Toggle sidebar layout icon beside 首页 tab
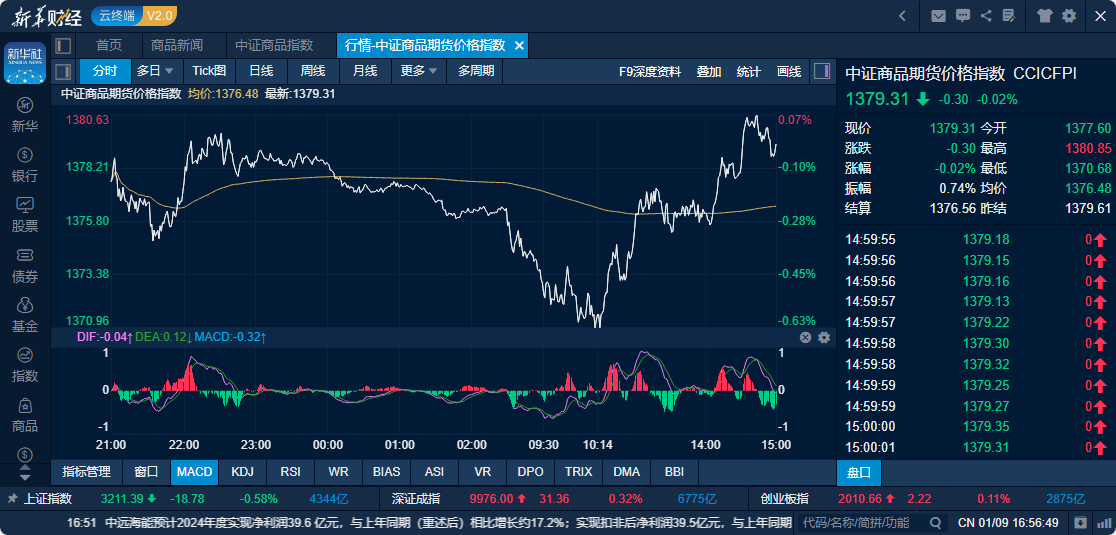This screenshot has height=535, width=1116. (x=63, y=45)
